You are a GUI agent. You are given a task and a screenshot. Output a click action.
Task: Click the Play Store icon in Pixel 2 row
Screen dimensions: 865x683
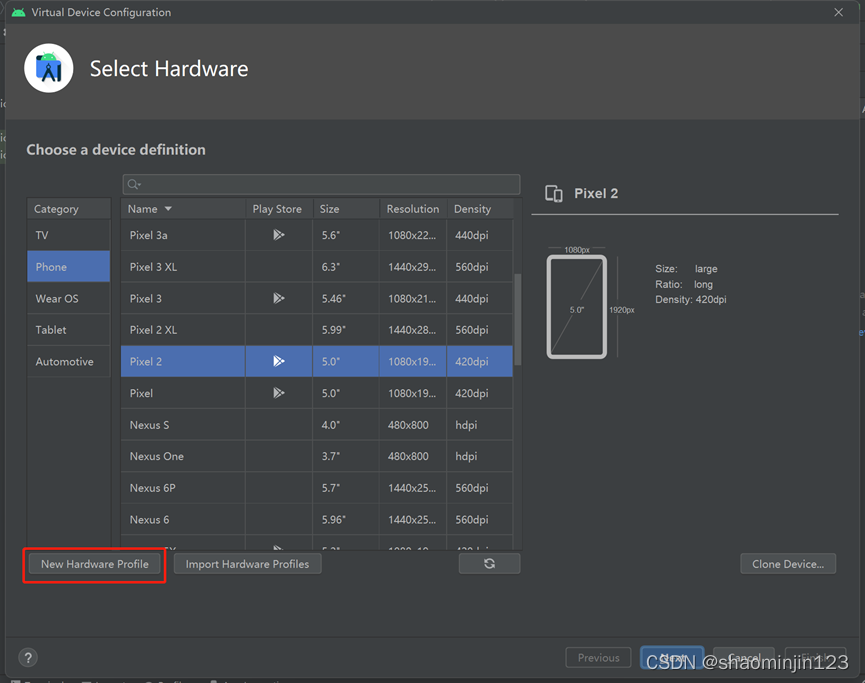(x=279, y=361)
